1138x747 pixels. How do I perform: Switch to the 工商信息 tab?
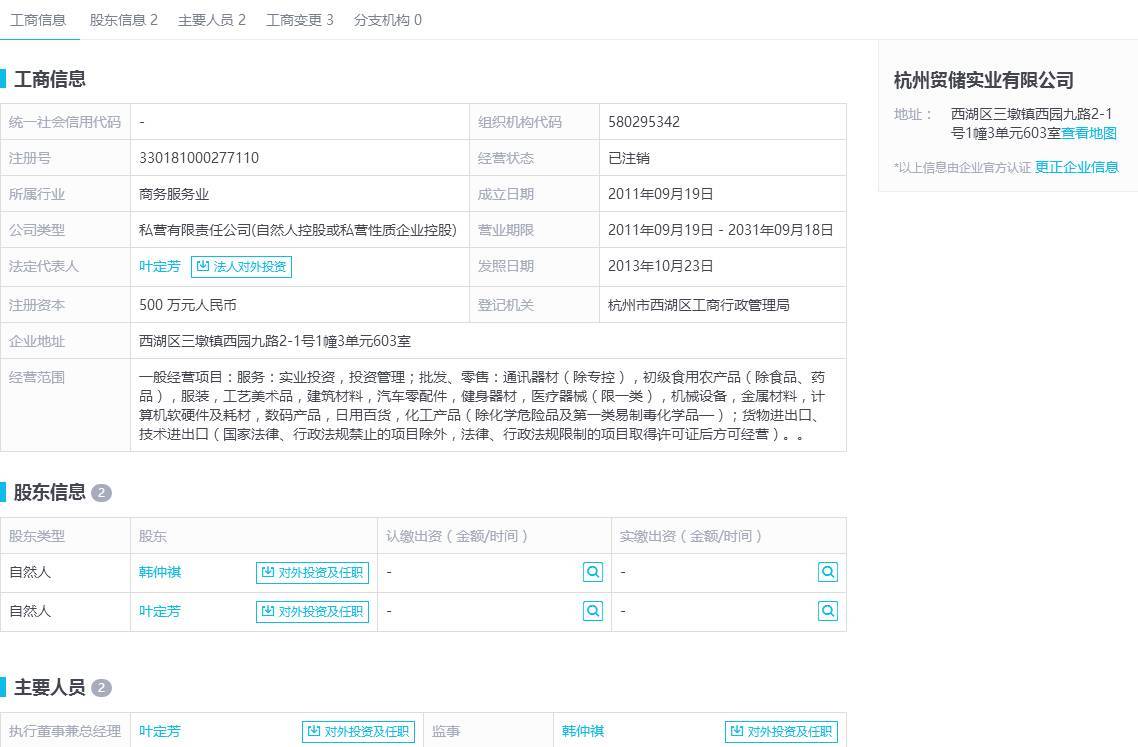pyautogui.click(x=38, y=20)
